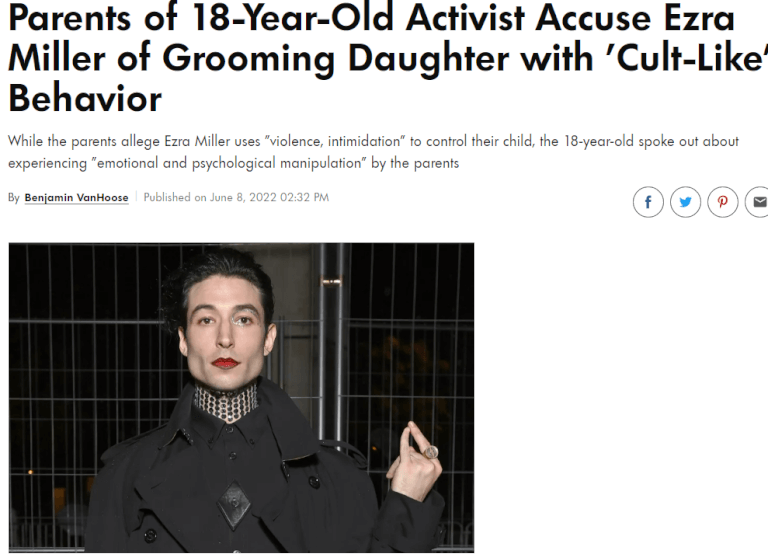The image size is (768, 554).
Task: Click the ring on the raised hand in the photo
Action: point(431,452)
